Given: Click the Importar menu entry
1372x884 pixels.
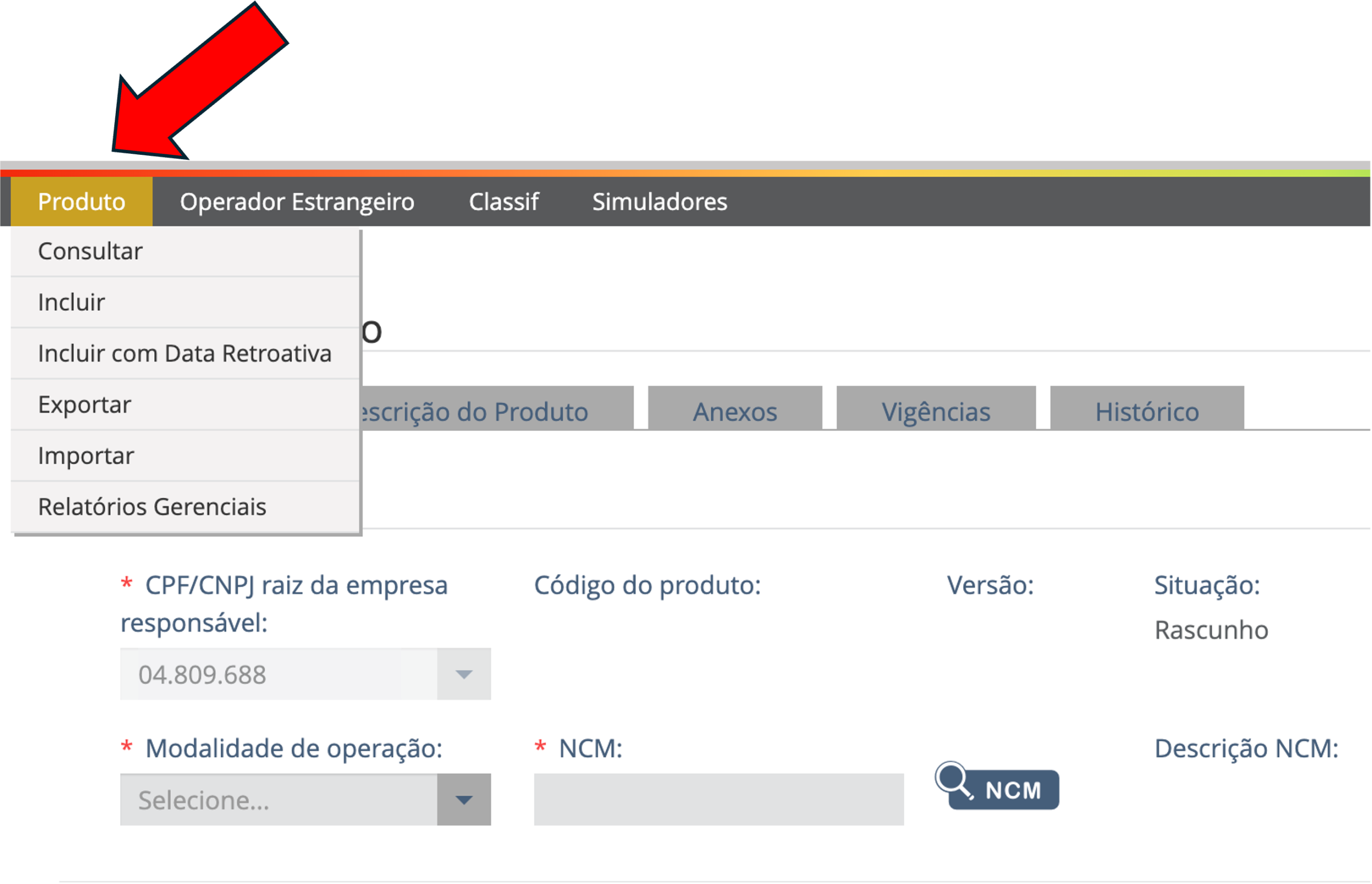Looking at the screenshot, I should pos(86,456).
